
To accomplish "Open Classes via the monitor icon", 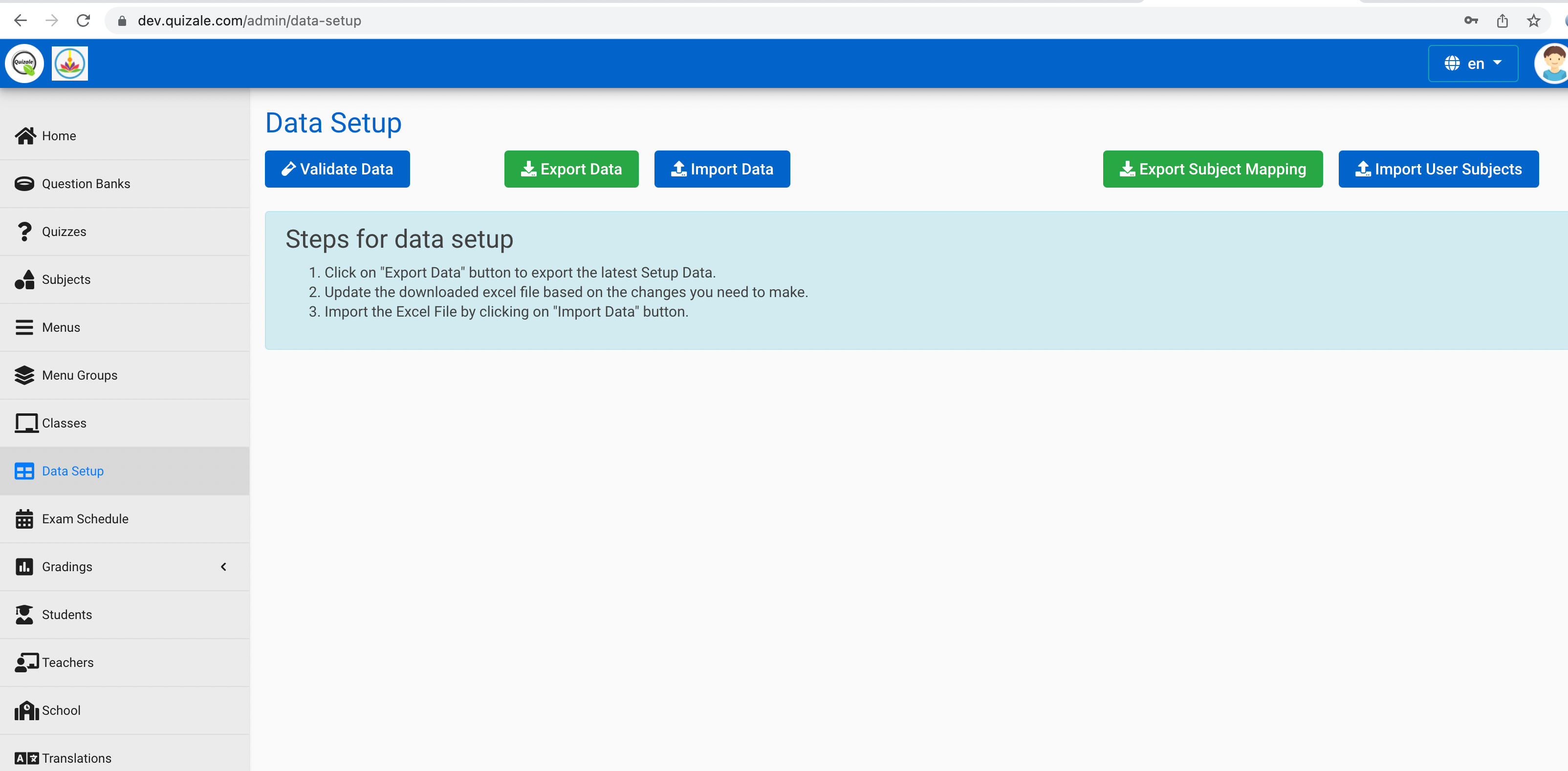I will (x=24, y=422).
